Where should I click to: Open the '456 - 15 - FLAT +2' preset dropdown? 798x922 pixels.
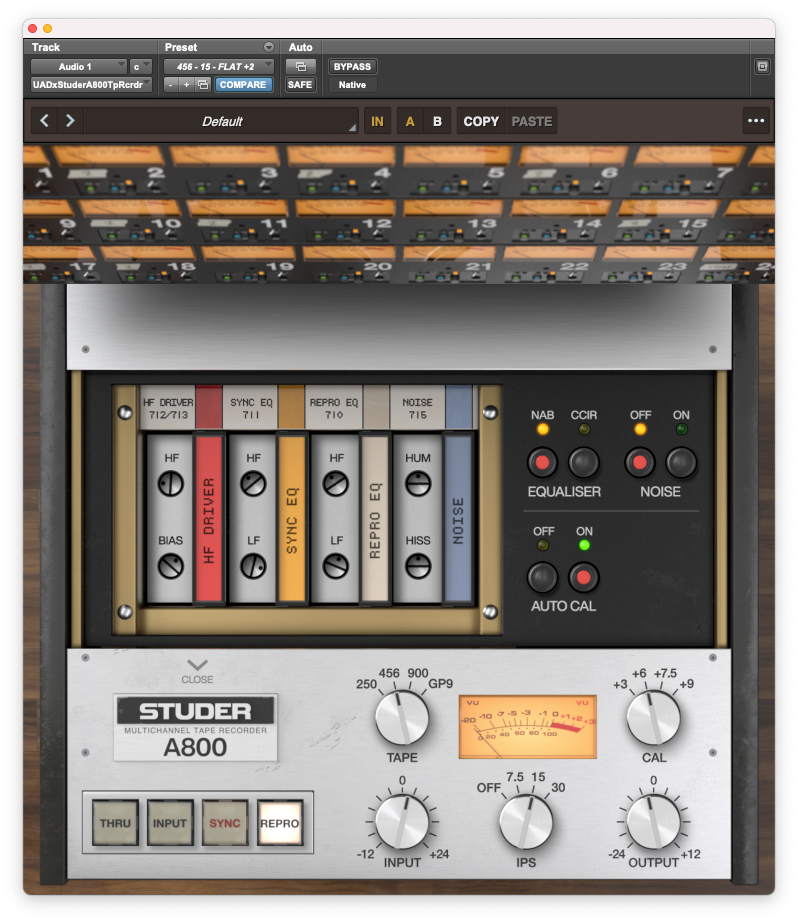(x=219, y=66)
